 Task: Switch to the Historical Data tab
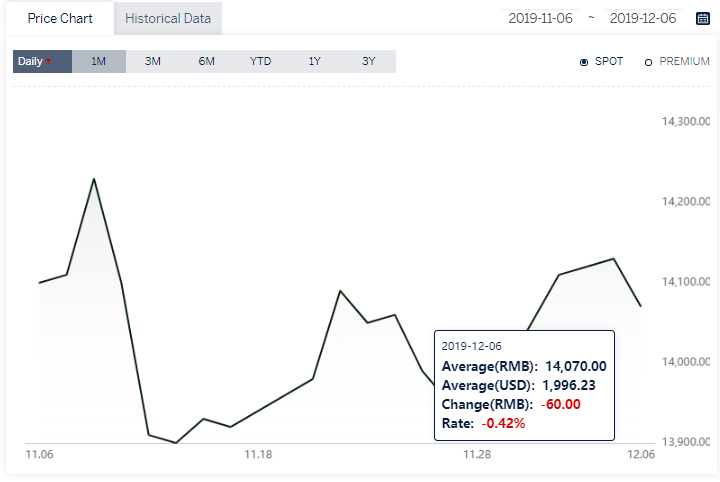tap(168, 18)
